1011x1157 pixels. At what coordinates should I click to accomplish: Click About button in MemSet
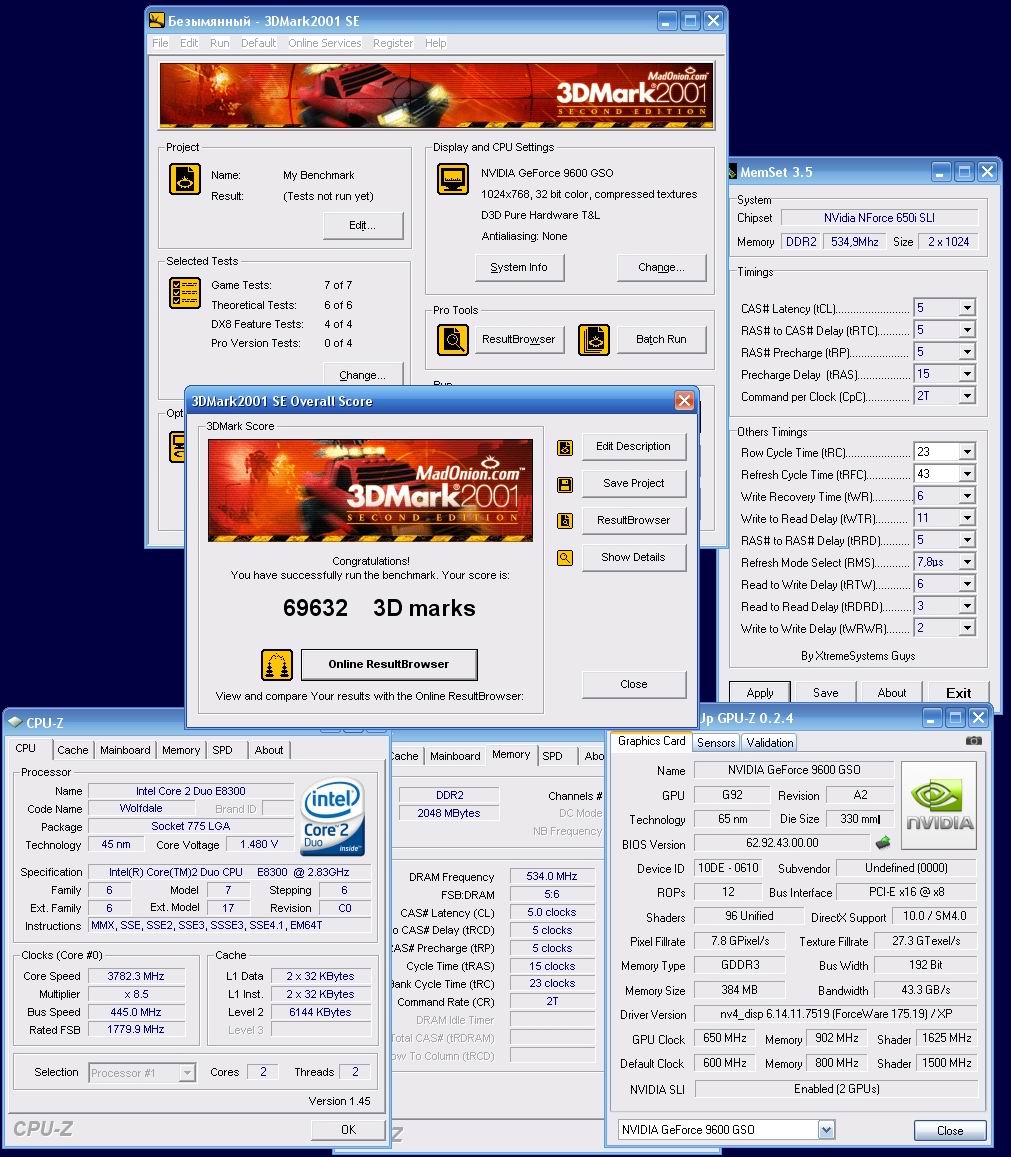891,692
